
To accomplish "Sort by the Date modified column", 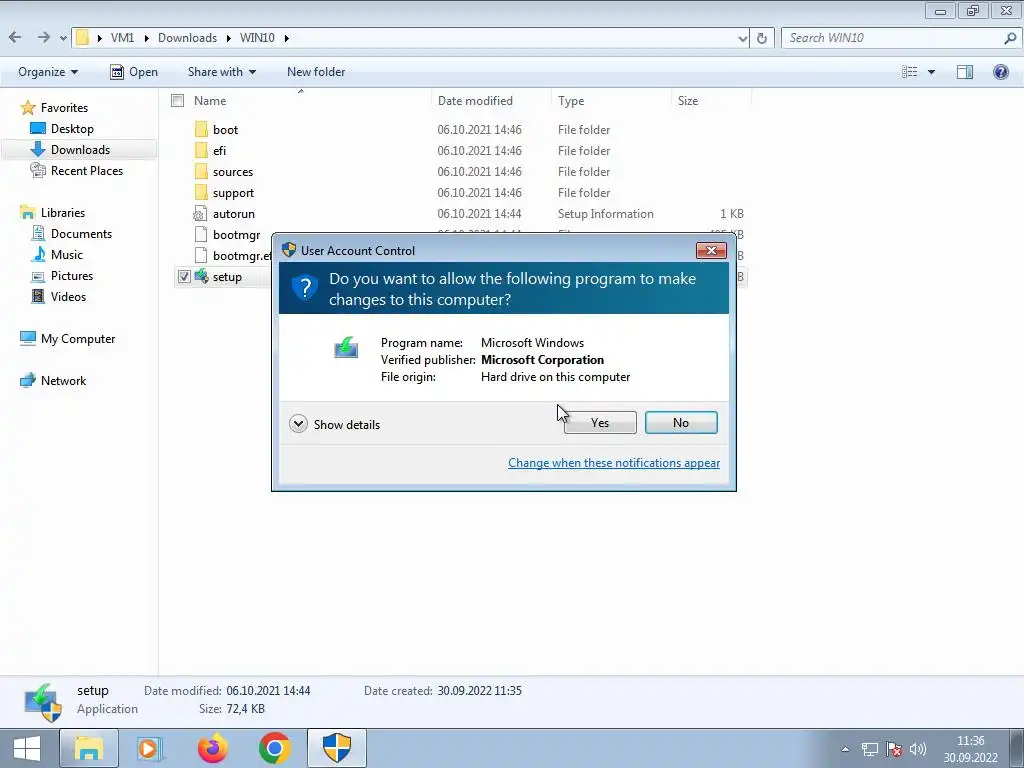I will coord(475,101).
